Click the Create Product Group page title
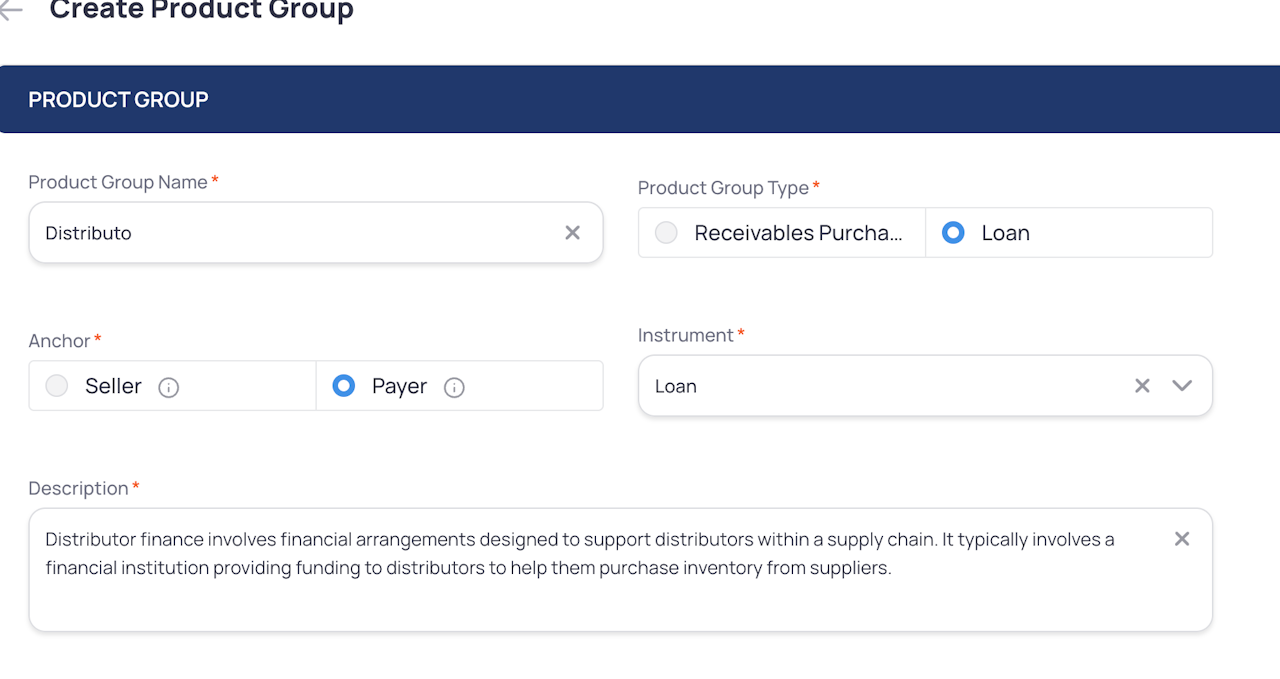The width and height of the screenshot is (1280, 679). tap(201, 11)
